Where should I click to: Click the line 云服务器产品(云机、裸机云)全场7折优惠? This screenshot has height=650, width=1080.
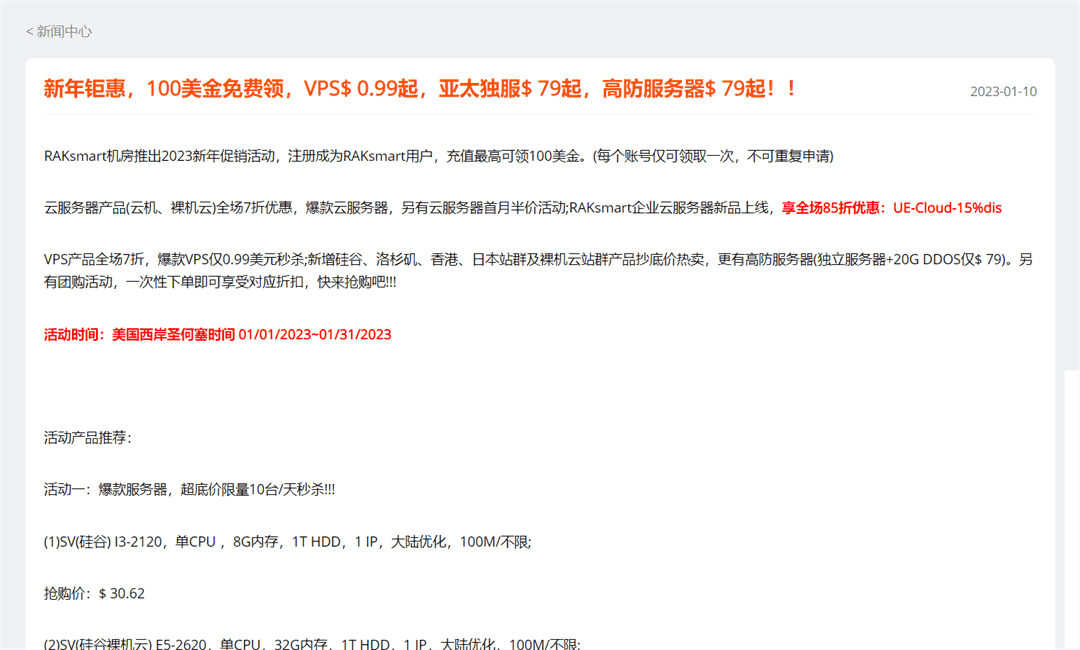(x=523, y=208)
